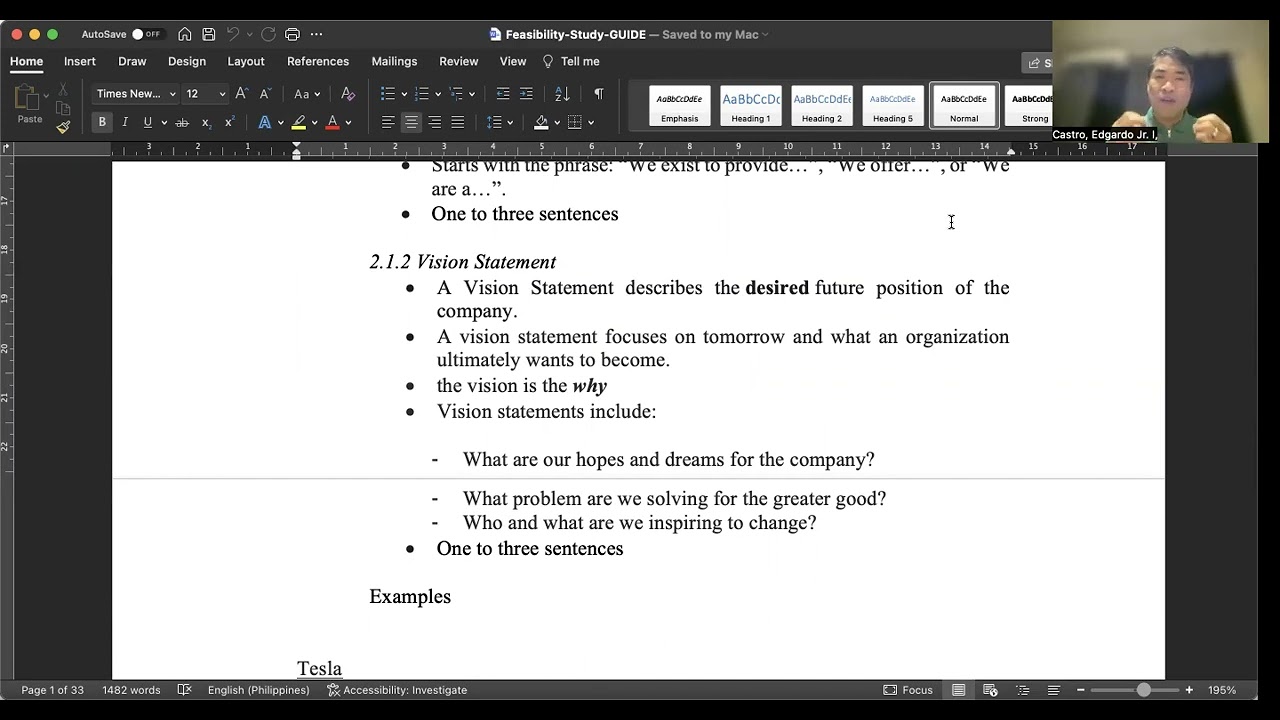Expand the bullet list style dropdown
Viewport: 1280px width, 720px height.
404,94
